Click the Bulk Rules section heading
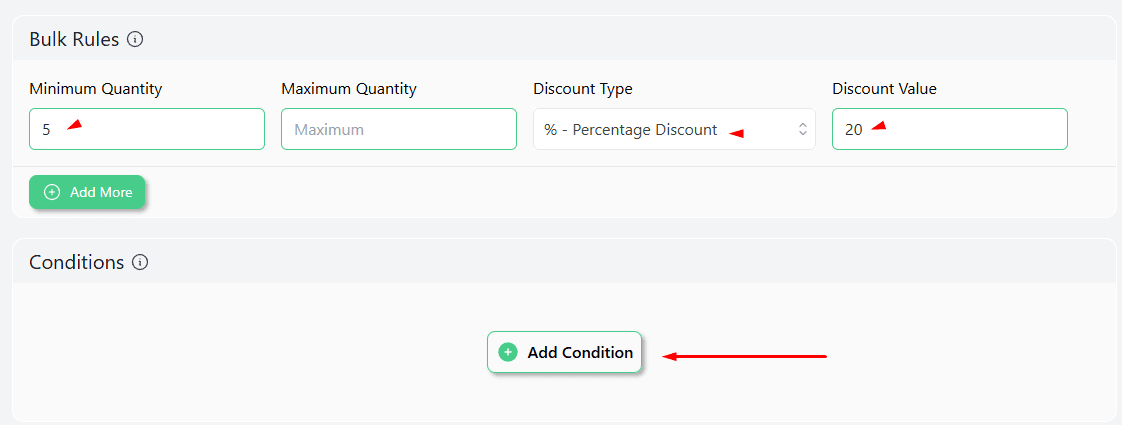This screenshot has height=425, width=1122. click(x=74, y=40)
